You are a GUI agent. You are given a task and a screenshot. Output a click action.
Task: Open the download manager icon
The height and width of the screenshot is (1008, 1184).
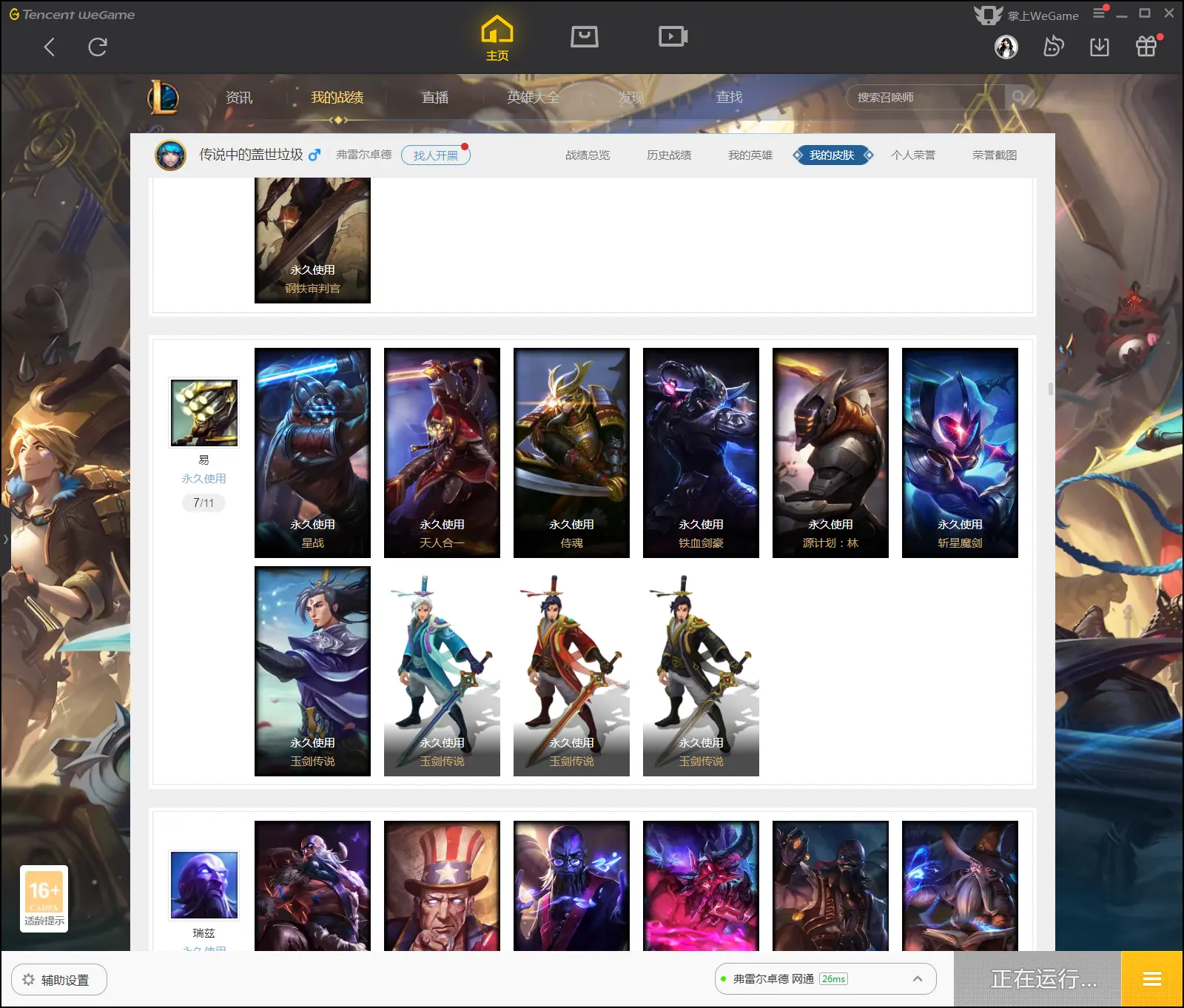1100,47
